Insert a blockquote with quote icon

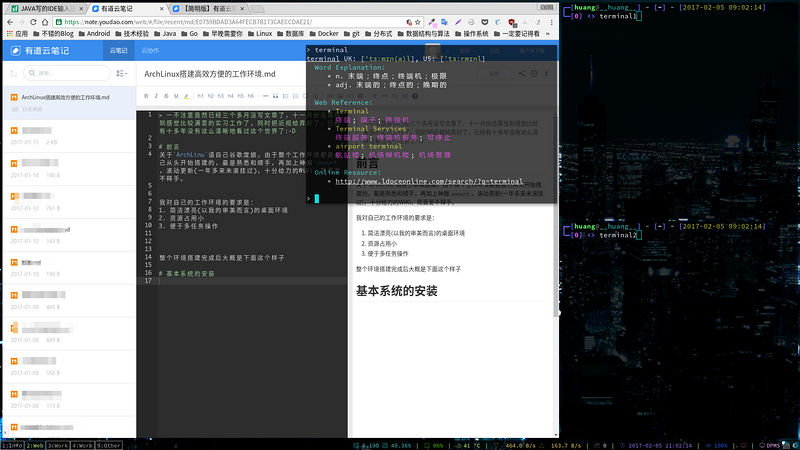(x=276, y=96)
